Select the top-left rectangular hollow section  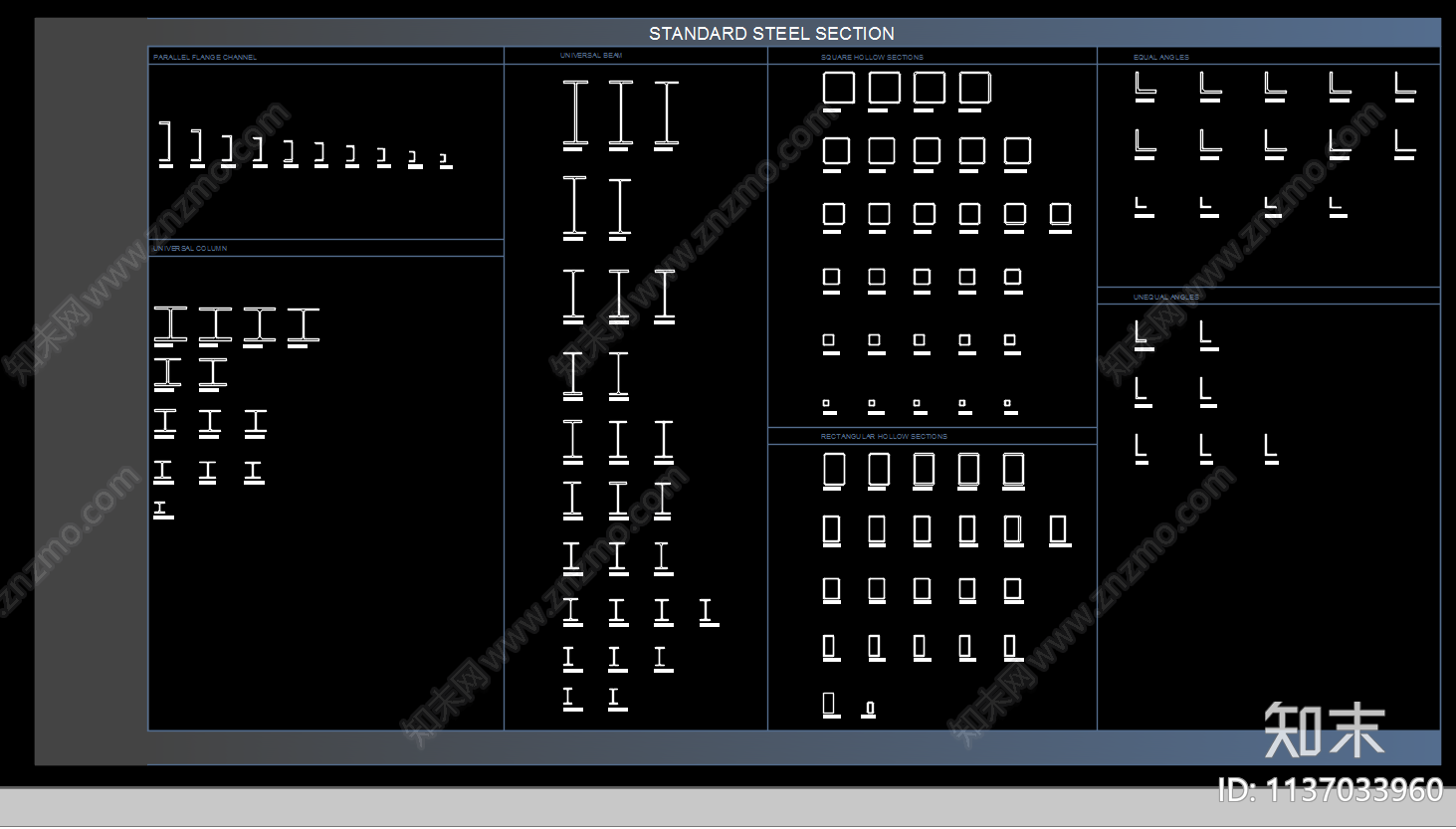(834, 470)
